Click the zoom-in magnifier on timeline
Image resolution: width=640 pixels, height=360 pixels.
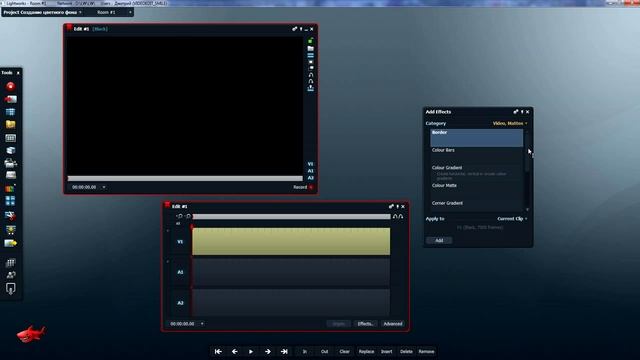(x=180, y=216)
